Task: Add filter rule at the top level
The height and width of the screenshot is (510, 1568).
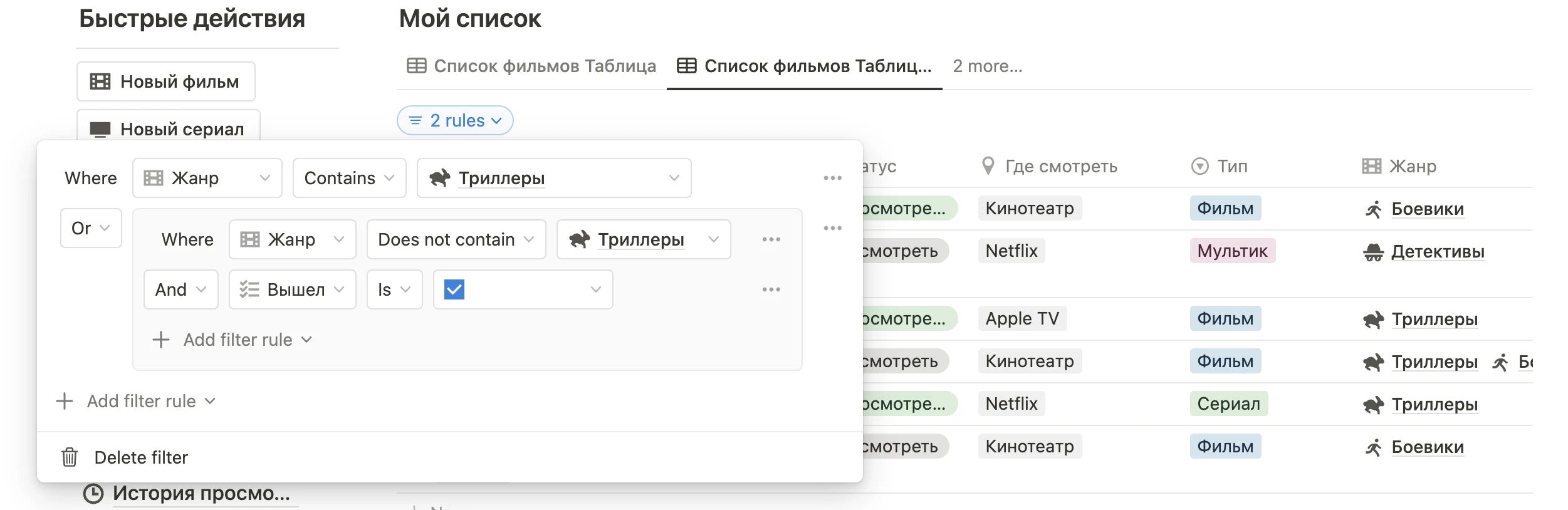Action: (x=136, y=401)
